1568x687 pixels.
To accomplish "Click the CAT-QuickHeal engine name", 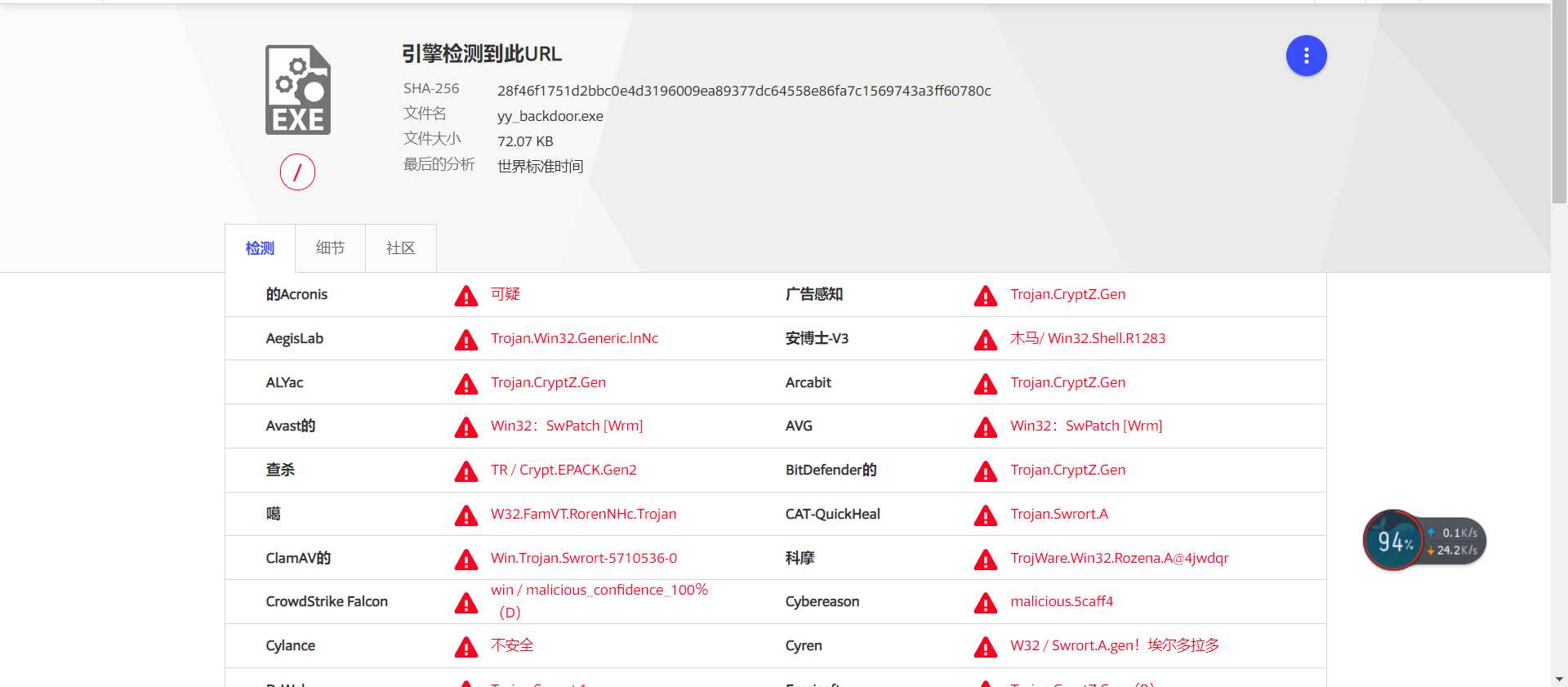I will 833,514.
